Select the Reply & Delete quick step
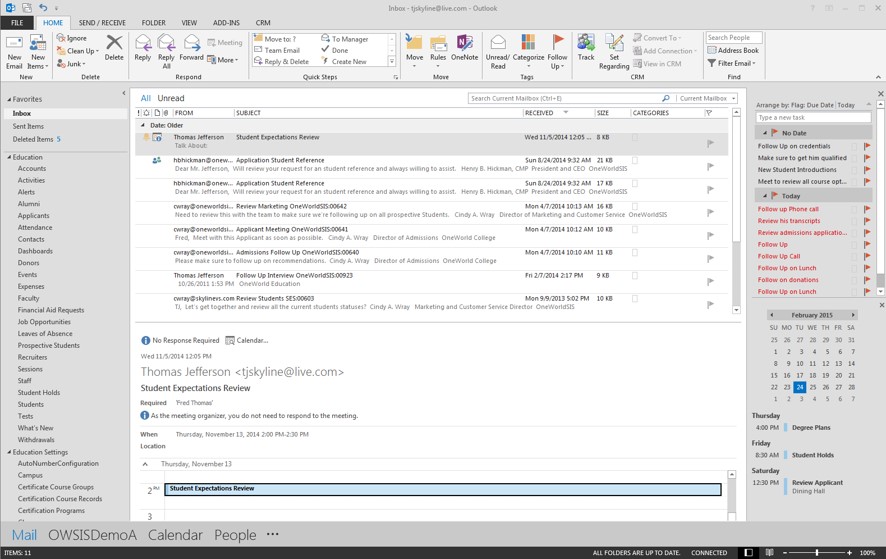Screen dimensions: 886x559 click(281, 62)
